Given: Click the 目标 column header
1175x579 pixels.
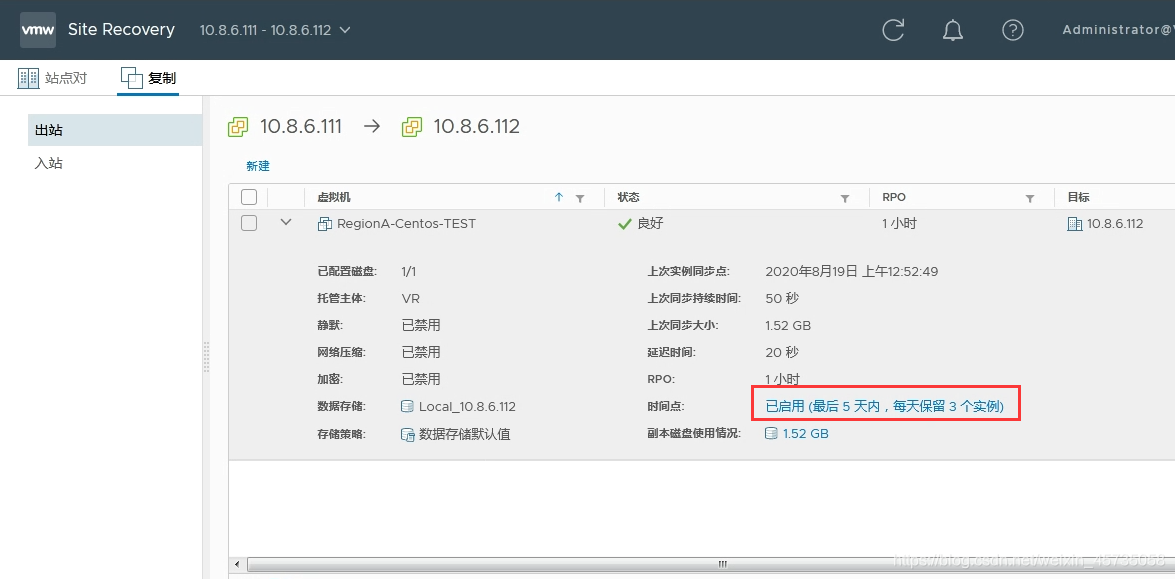Looking at the screenshot, I should [1078, 197].
